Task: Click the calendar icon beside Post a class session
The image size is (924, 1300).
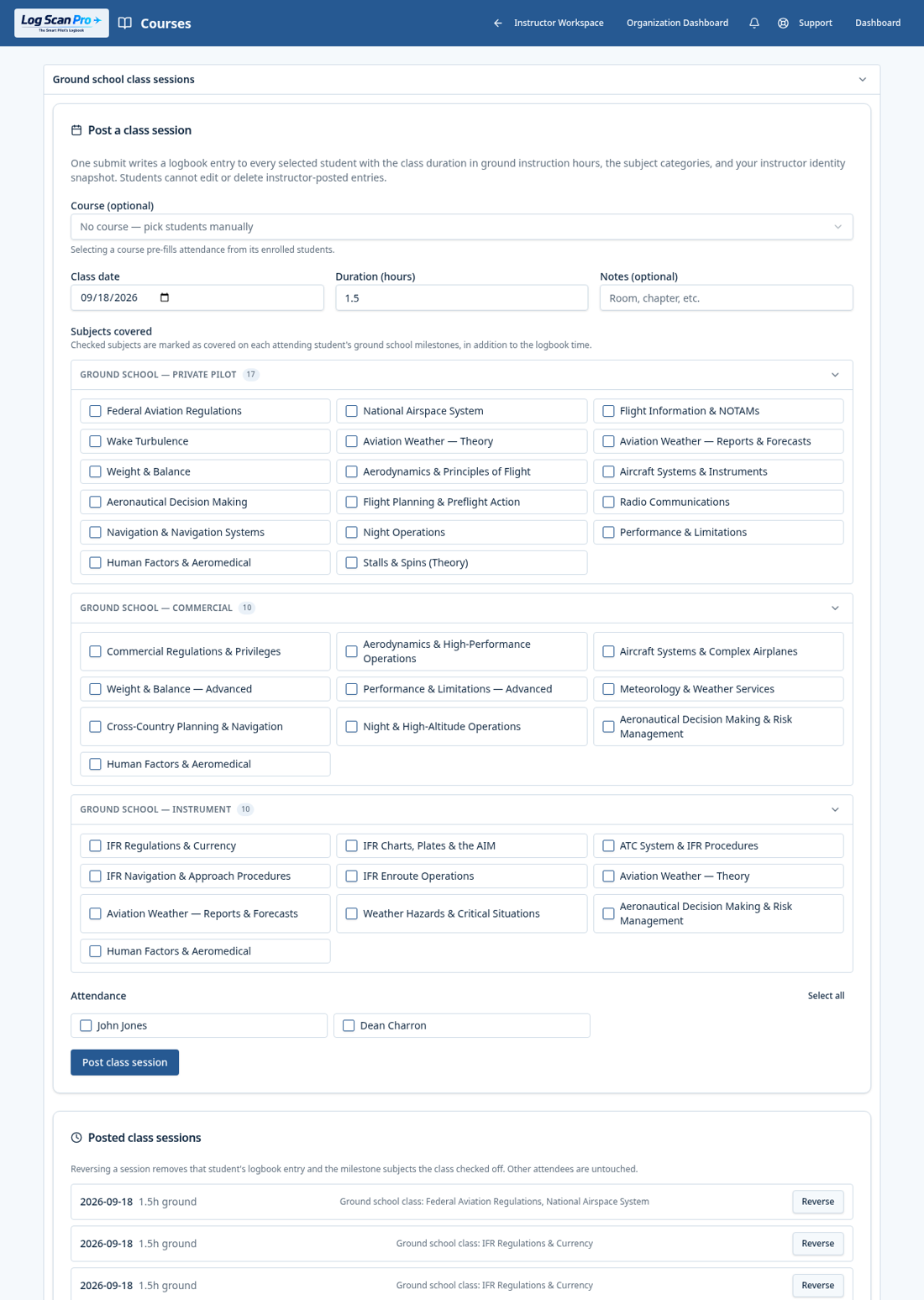Action: coord(76,130)
